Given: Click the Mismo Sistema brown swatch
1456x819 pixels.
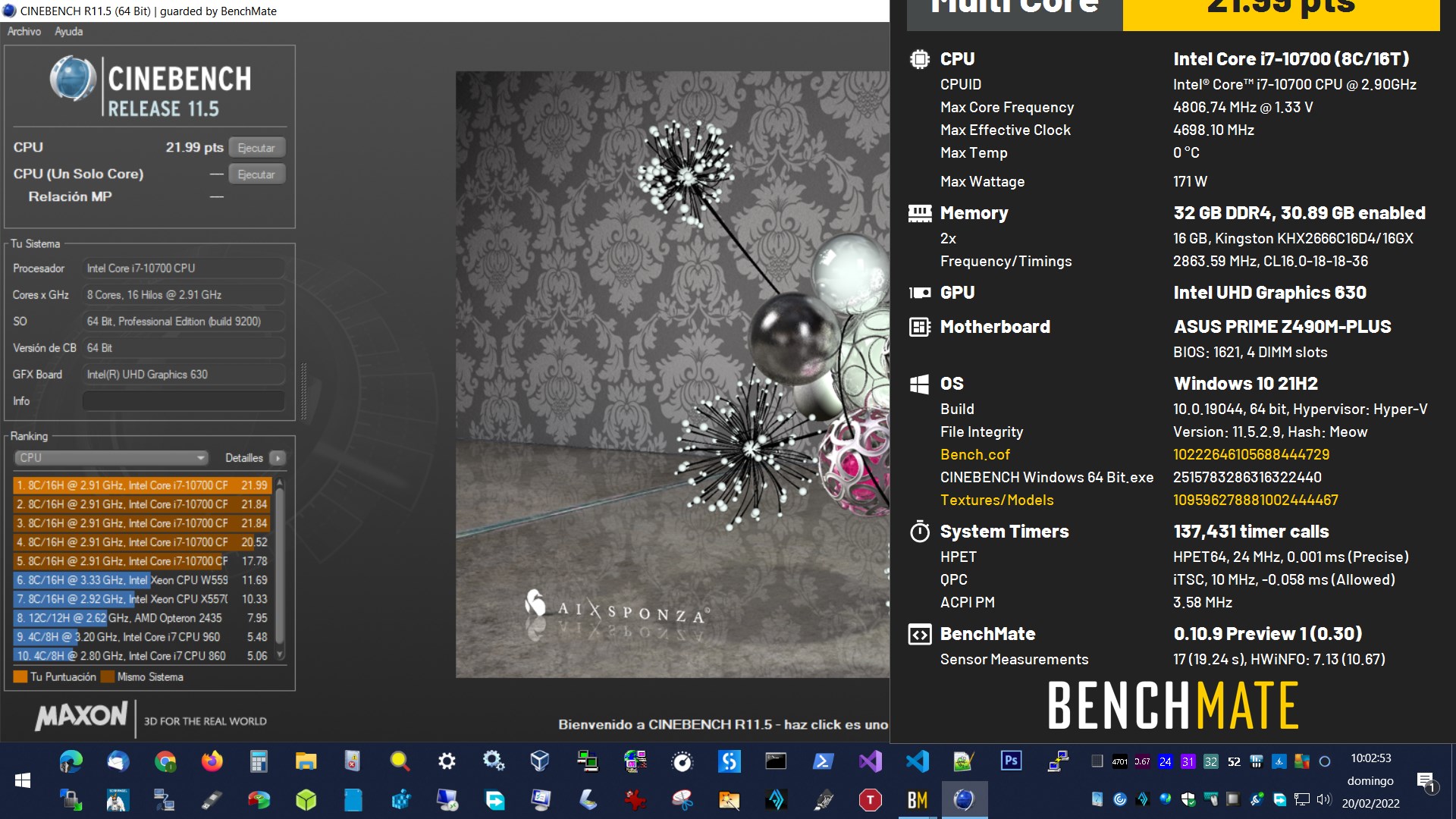Looking at the screenshot, I should [x=108, y=676].
